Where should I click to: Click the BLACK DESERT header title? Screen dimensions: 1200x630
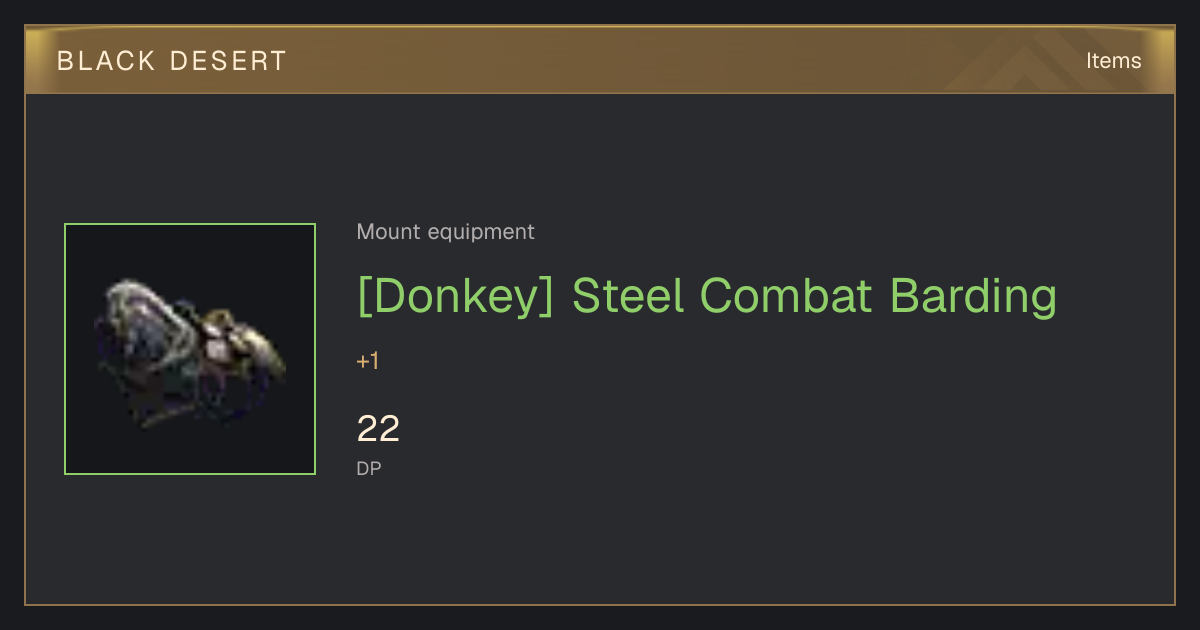172,61
